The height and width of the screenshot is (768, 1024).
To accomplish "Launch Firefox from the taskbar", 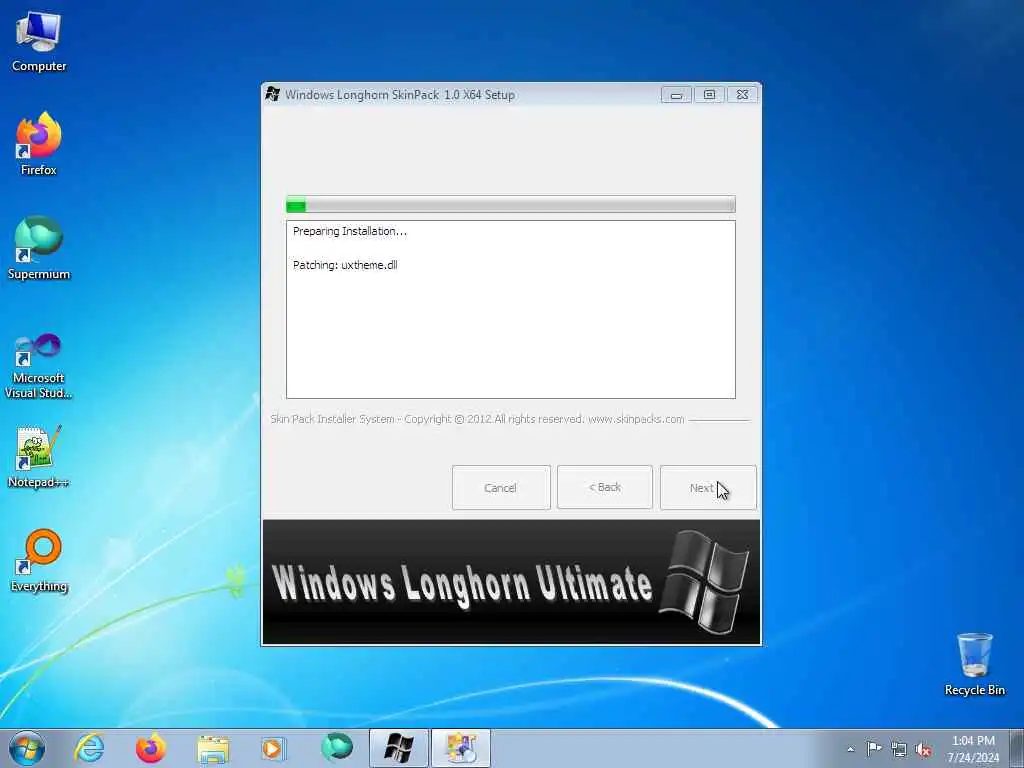I will pyautogui.click(x=151, y=748).
